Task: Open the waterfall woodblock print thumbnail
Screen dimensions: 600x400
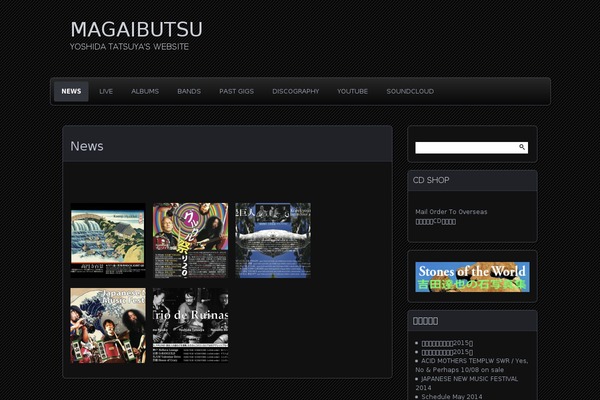Action: pos(108,240)
